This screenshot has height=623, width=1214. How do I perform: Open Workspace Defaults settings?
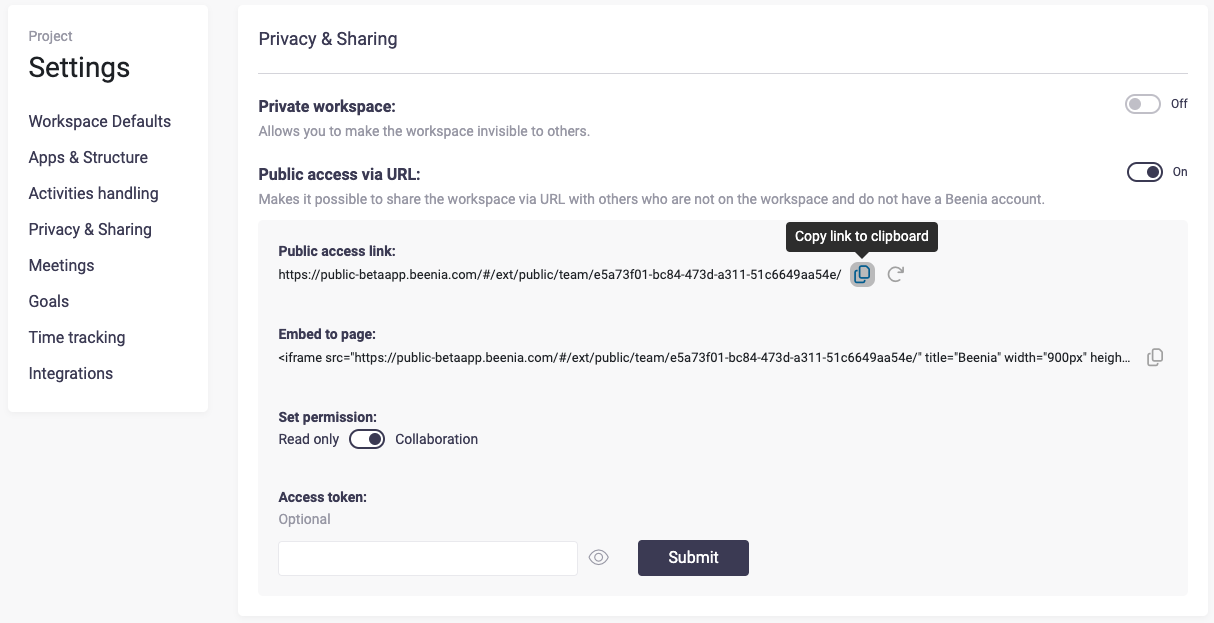point(99,121)
